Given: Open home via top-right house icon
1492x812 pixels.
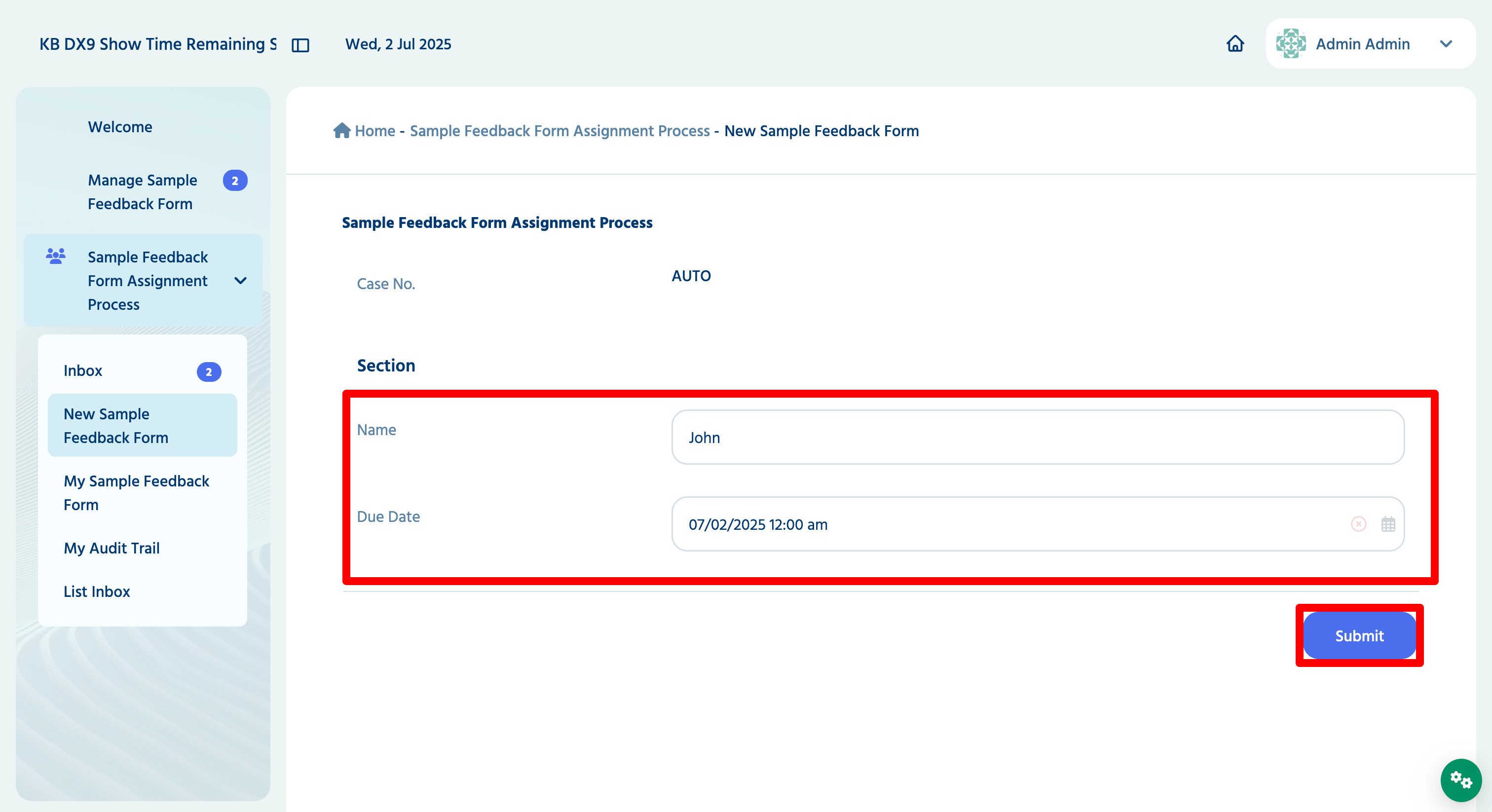Looking at the screenshot, I should click(x=1235, y=43).
